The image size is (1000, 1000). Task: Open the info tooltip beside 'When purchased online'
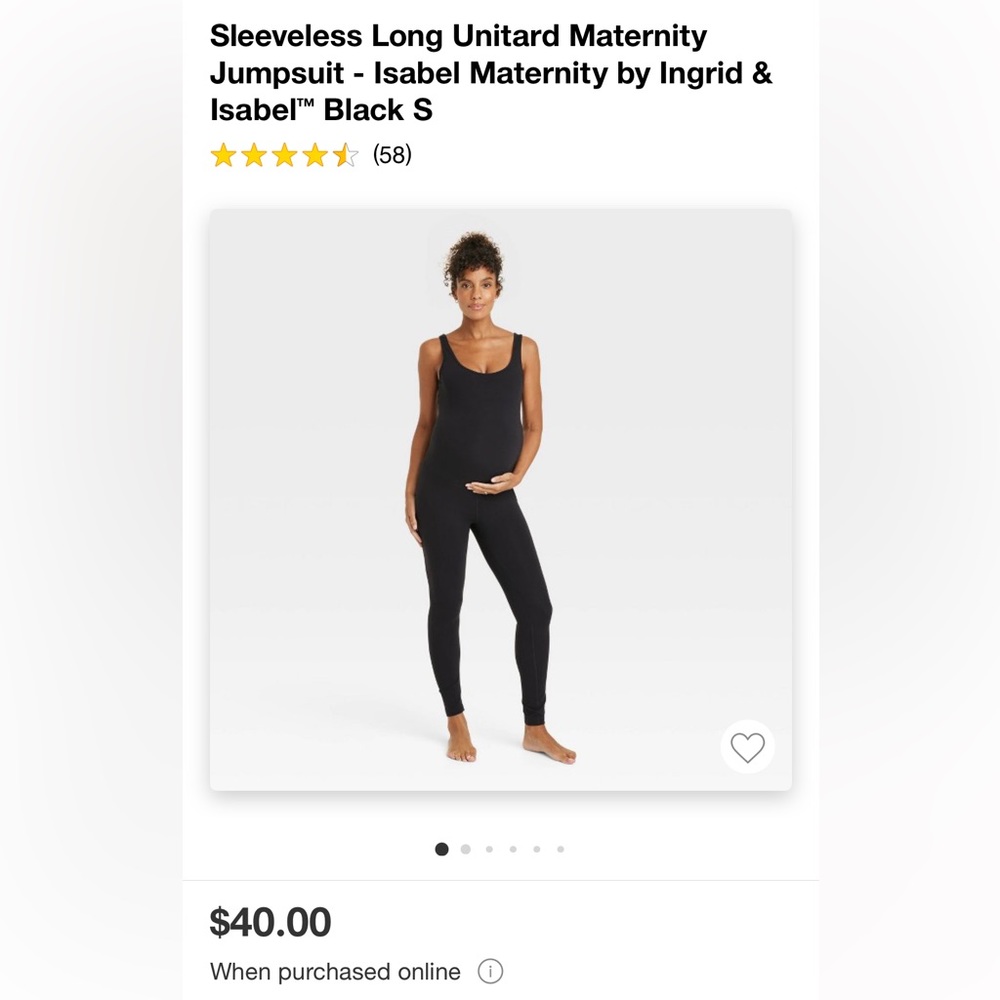[489, 972]
